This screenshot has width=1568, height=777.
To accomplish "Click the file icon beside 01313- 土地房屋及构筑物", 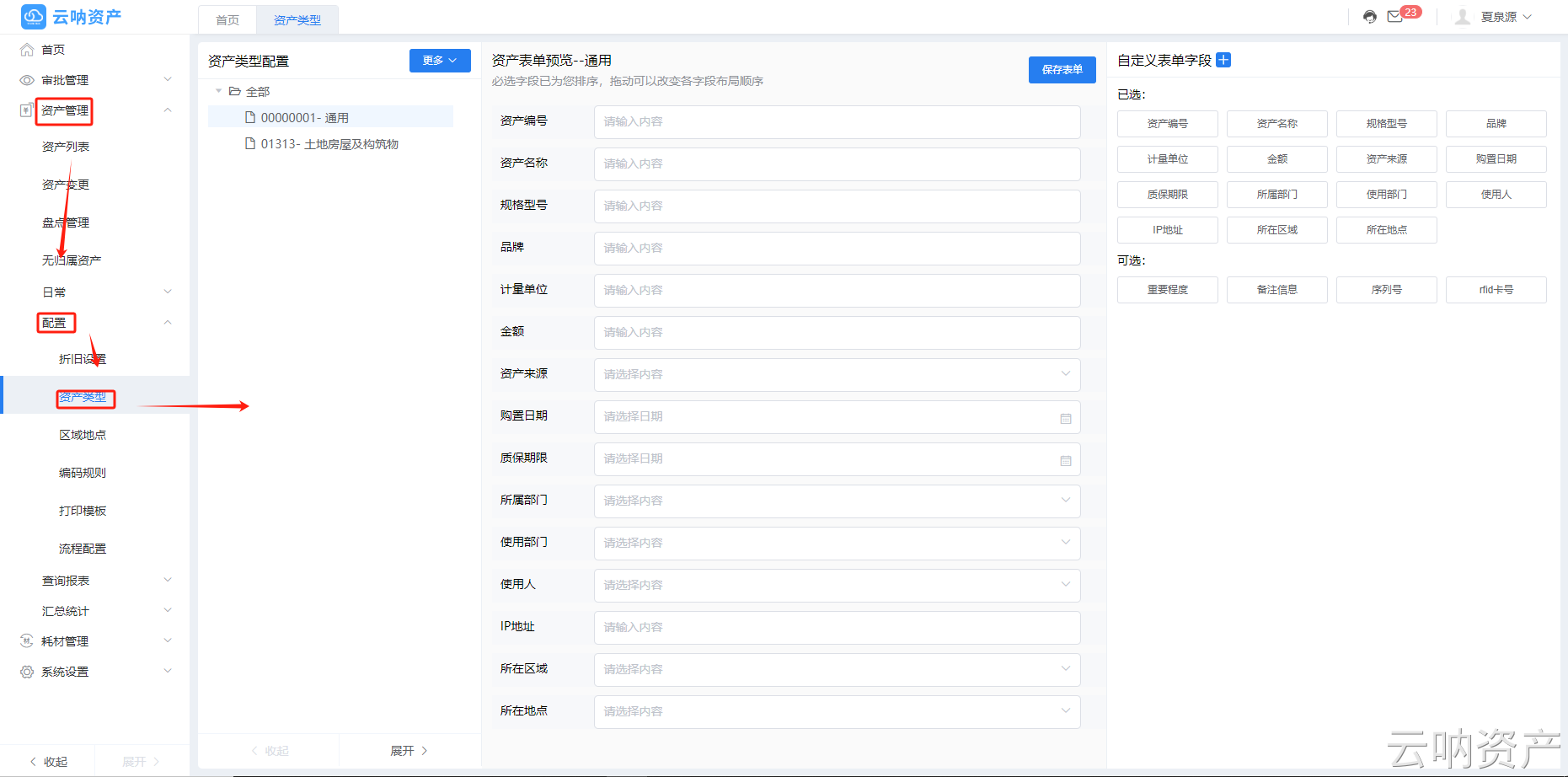I will pos(250,143).
